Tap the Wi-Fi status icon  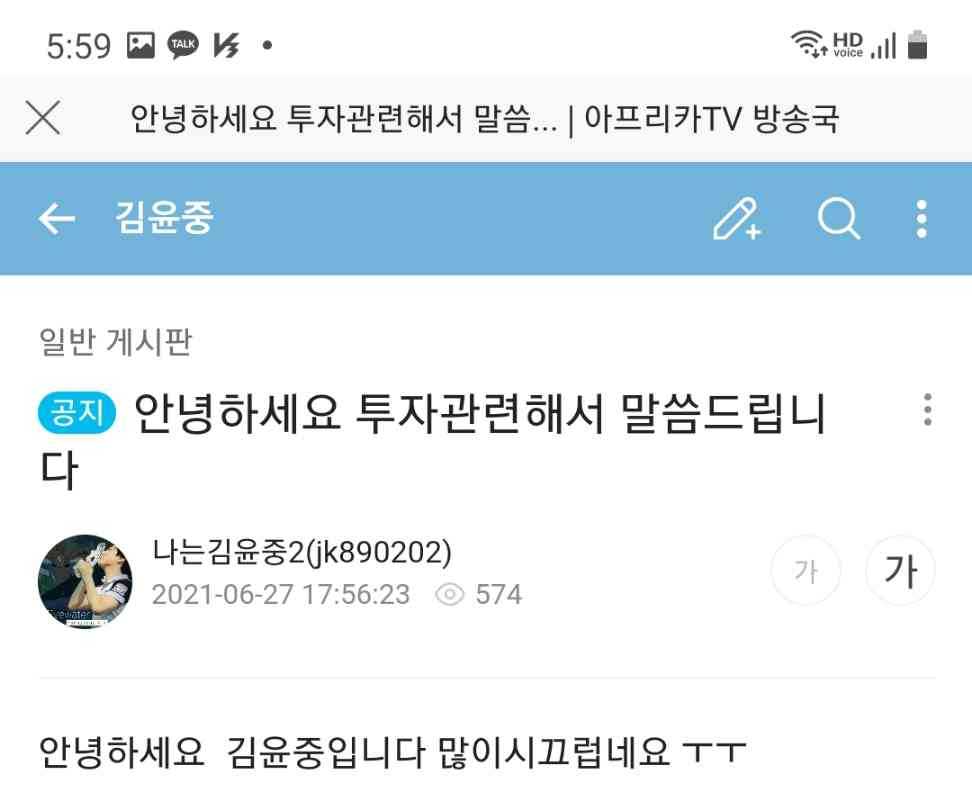[808, 43]
